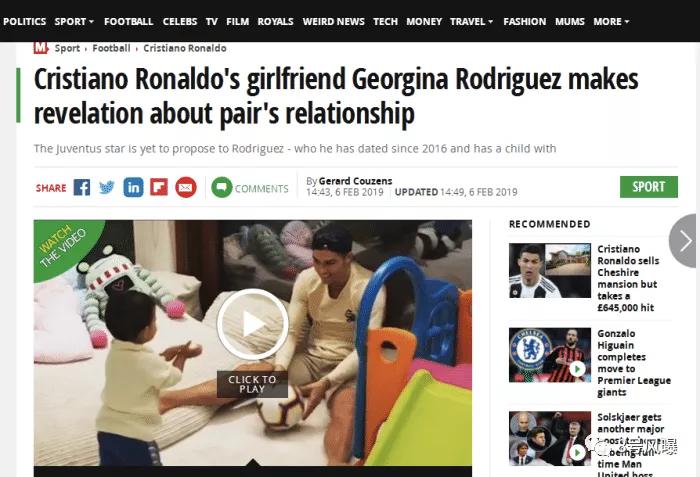Open the green comments bubble icon
Image resolution: width=700 pixels, height=477 pixels.
[x=222, y=188]
